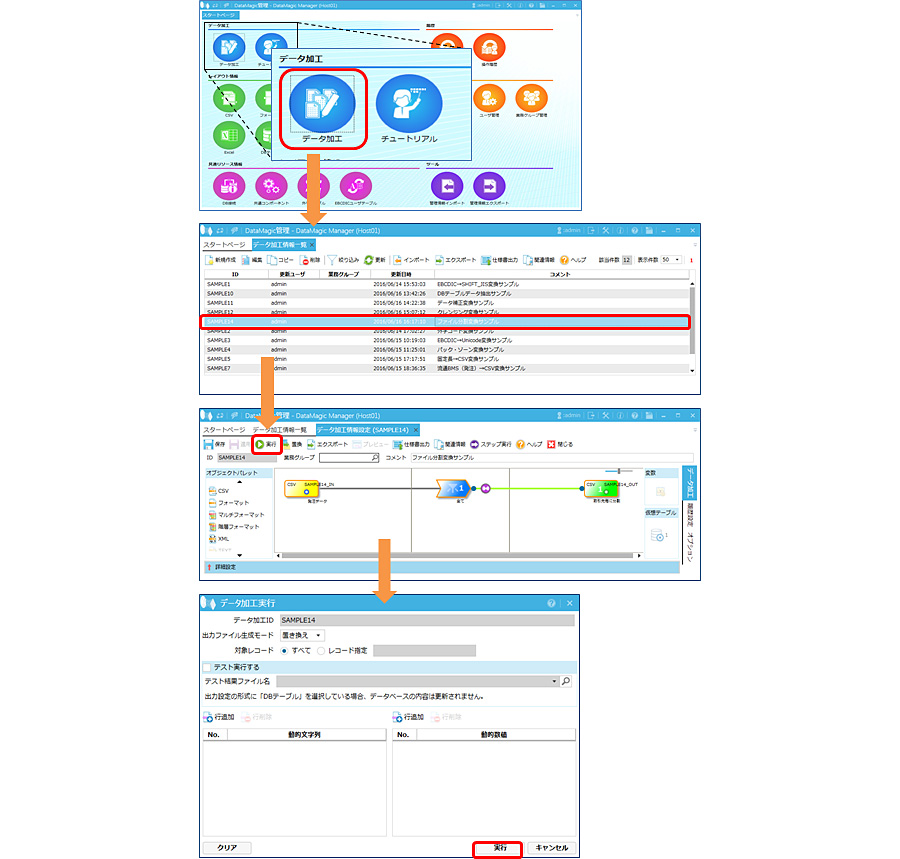This screenshot has height=859, width=900.
Task: Click the キャンセル button
Action: pyautogui.click(x=551, y=847)
